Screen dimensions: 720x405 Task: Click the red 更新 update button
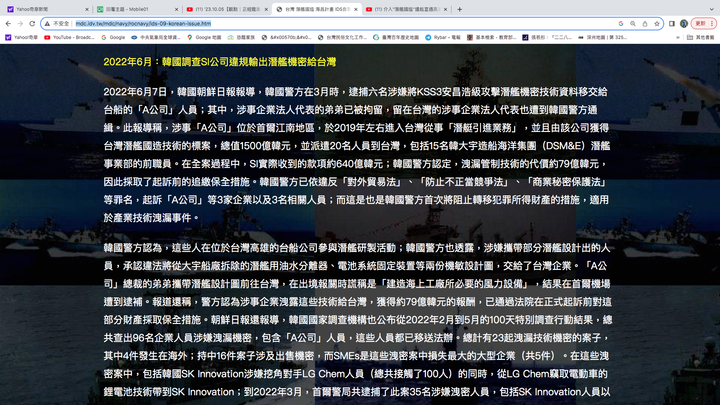703,23
